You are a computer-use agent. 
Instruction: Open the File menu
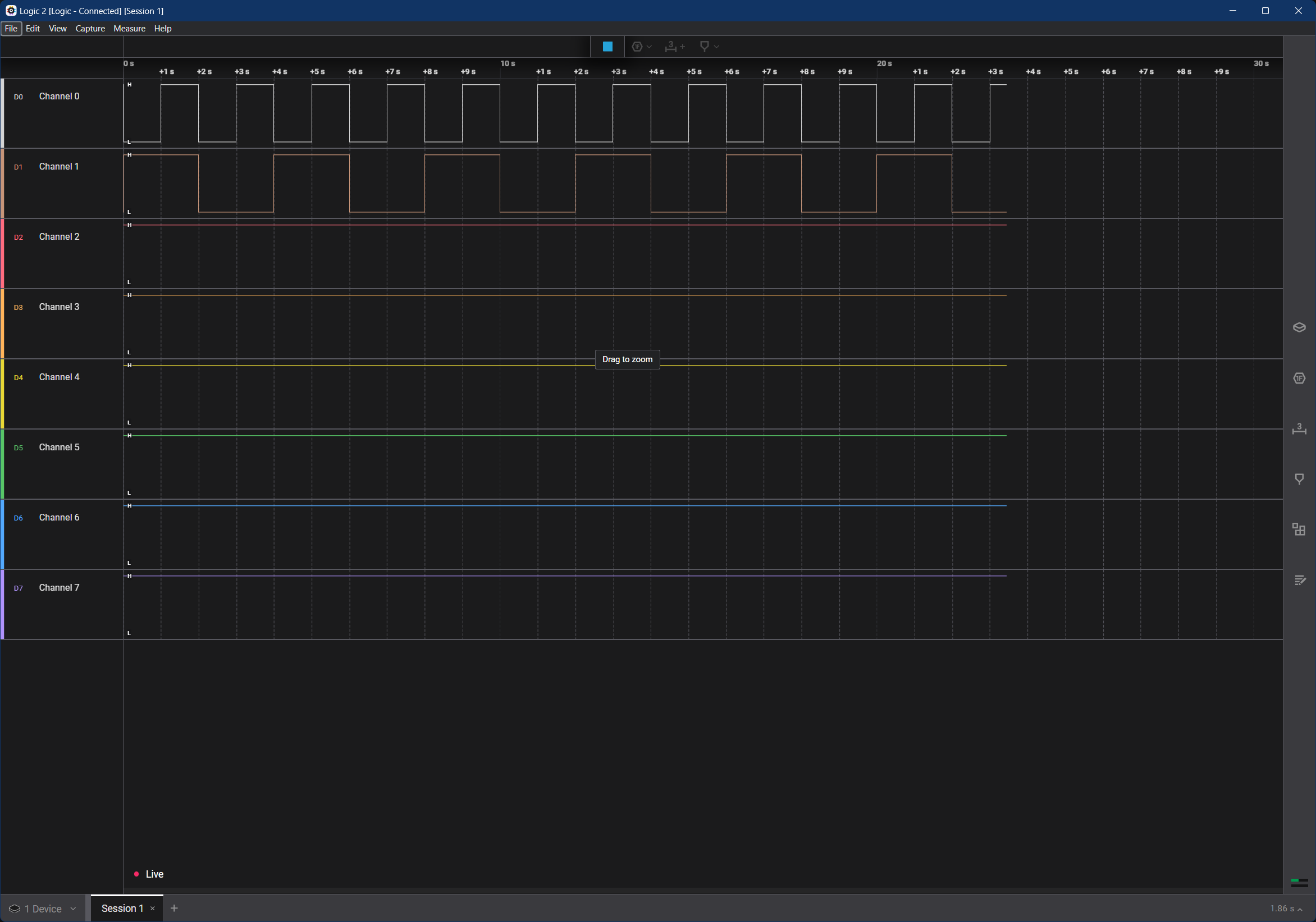click(11, 29)
